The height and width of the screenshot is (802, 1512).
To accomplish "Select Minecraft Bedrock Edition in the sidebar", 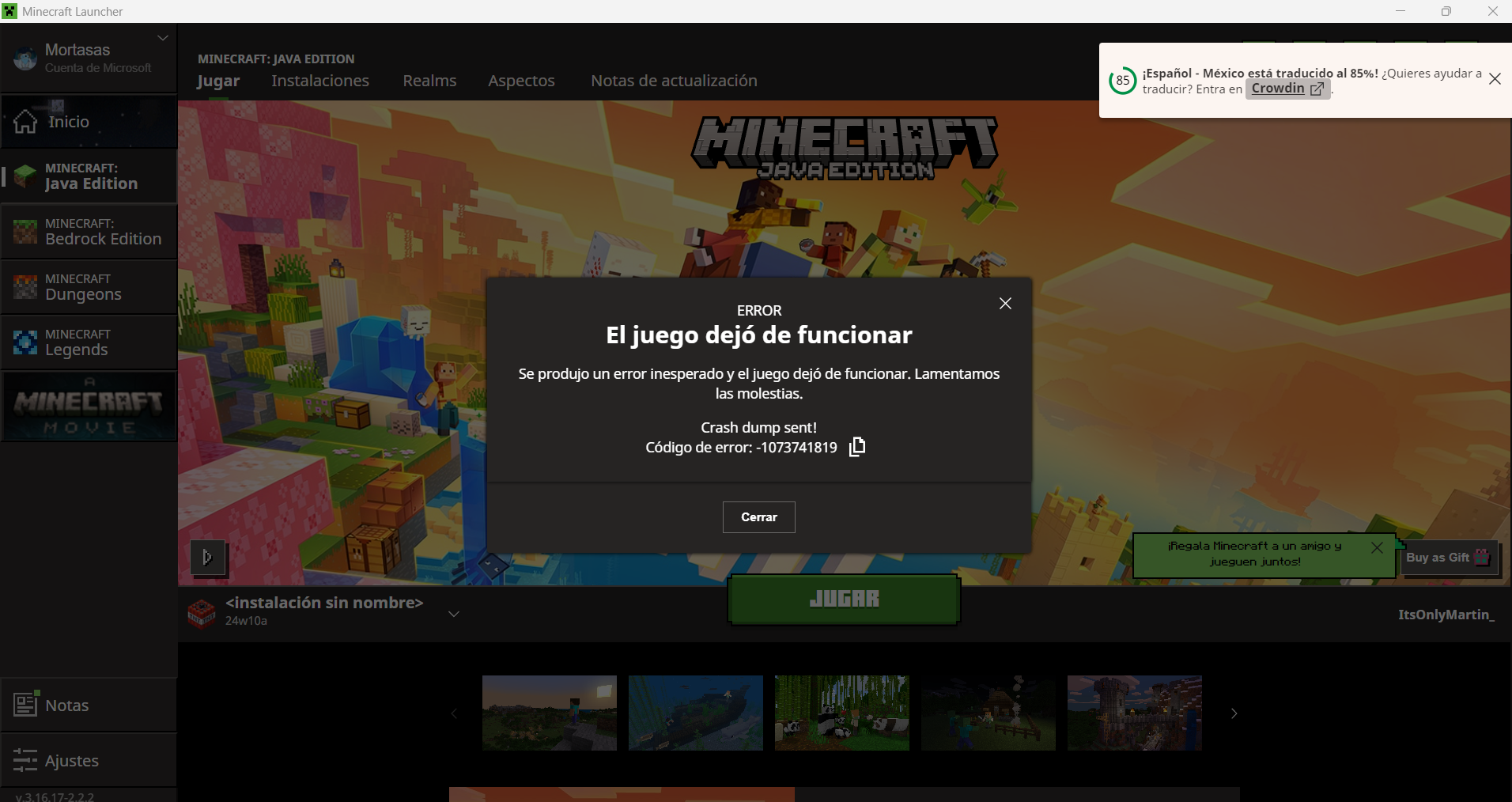I will click(x=89, y=232).
